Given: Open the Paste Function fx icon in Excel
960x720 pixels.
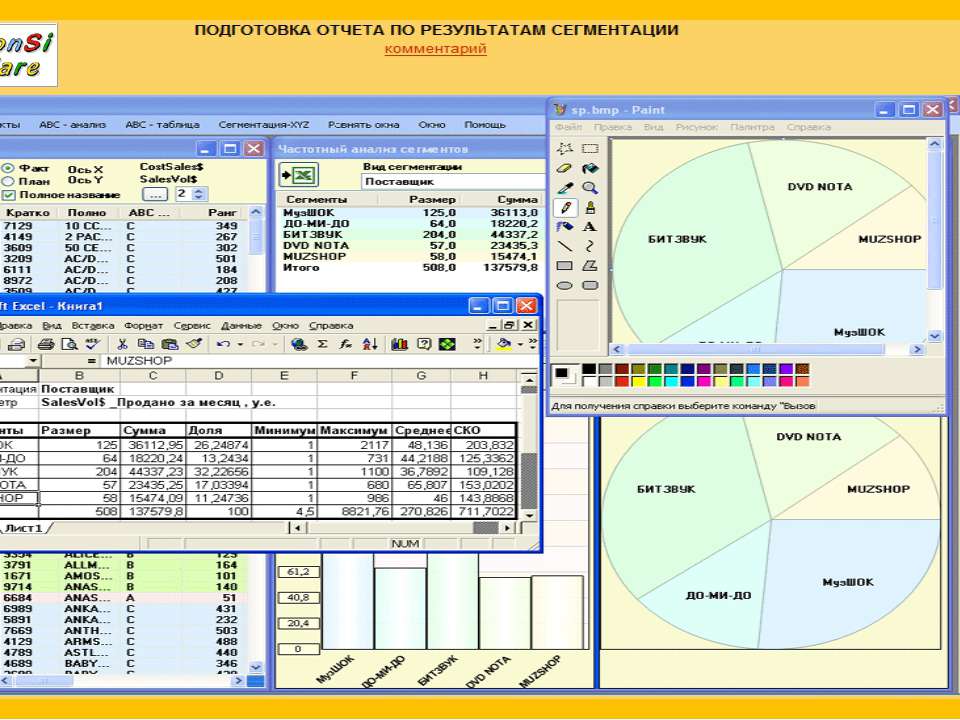Looking at the screenshot, I should [x=346, y=344].
